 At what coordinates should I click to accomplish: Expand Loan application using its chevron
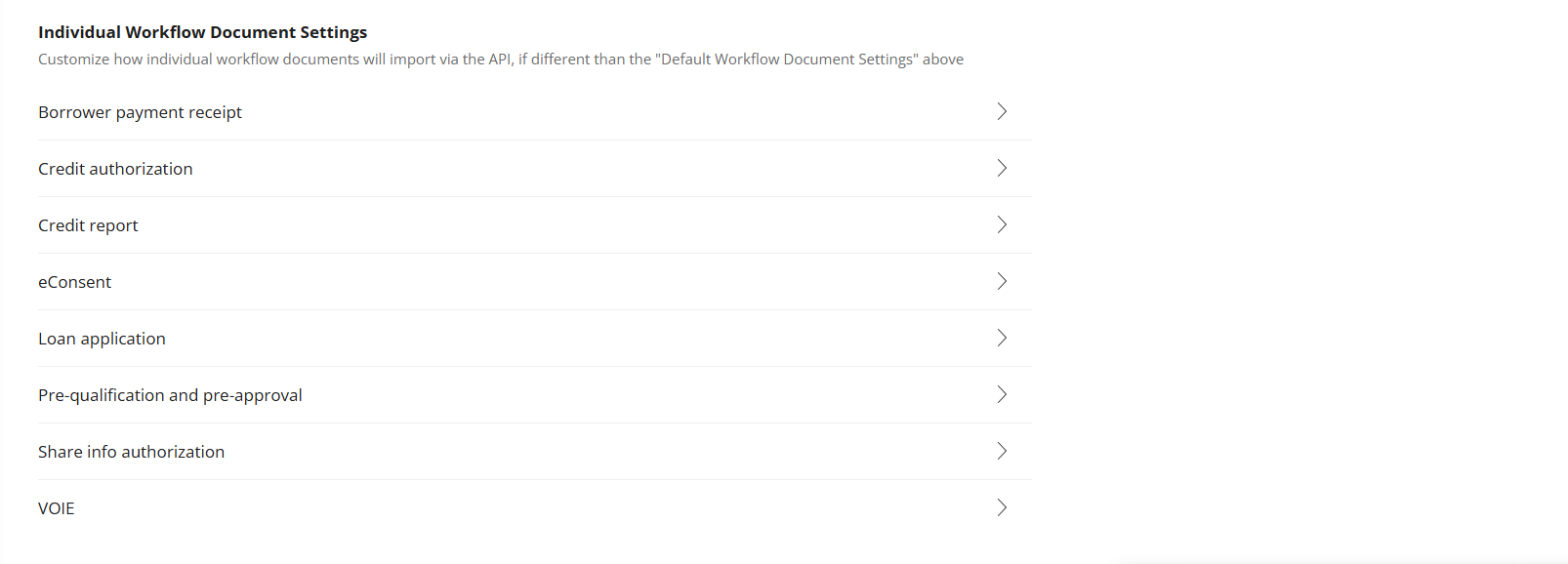[1002, 338]
